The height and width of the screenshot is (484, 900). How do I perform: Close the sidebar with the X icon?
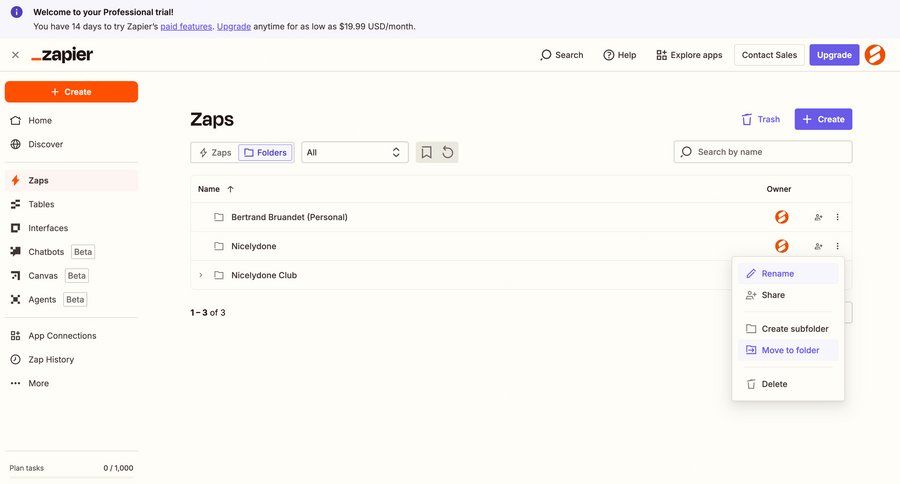pos(15,55)
